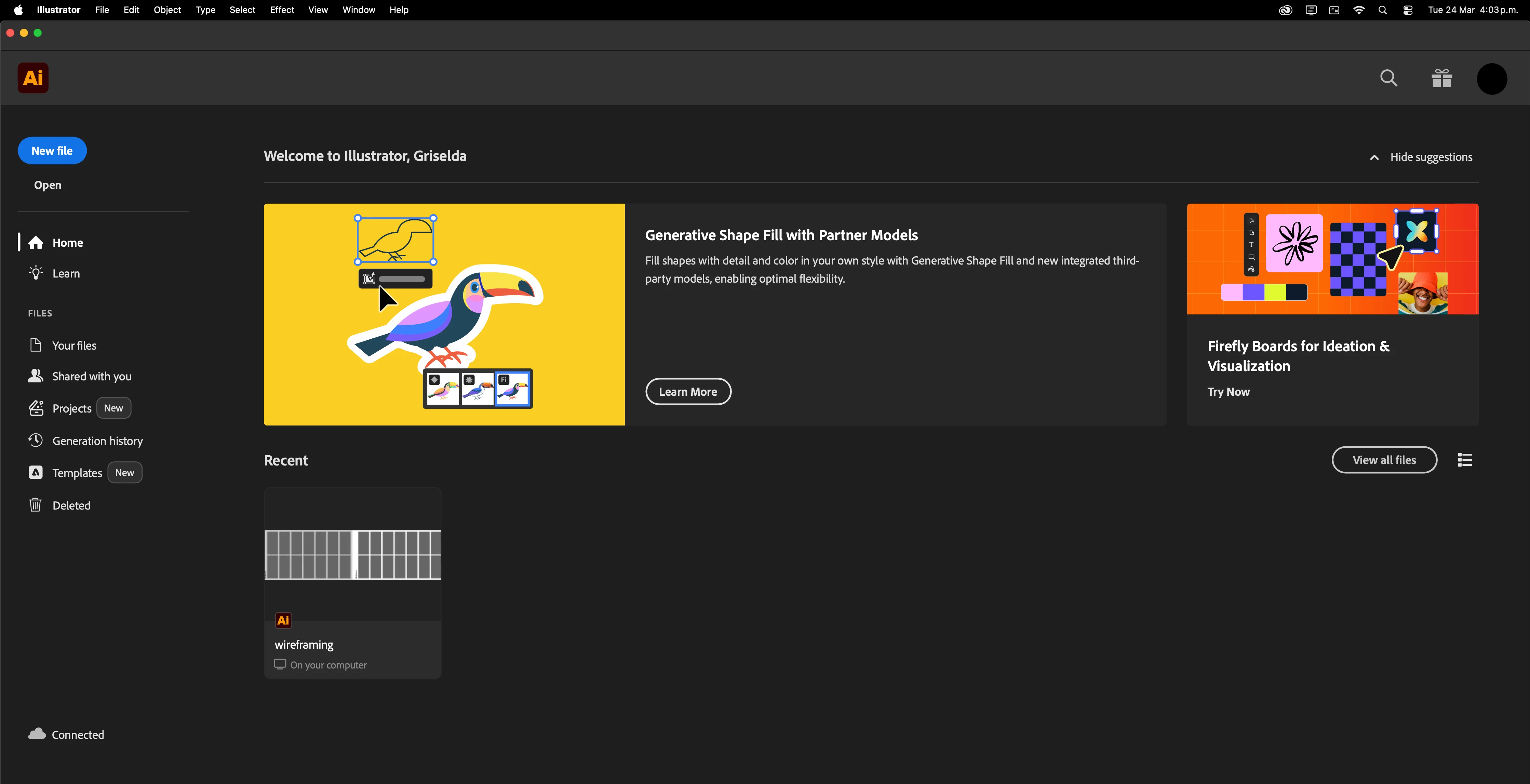Open the gift box what's new icon

1441,78
